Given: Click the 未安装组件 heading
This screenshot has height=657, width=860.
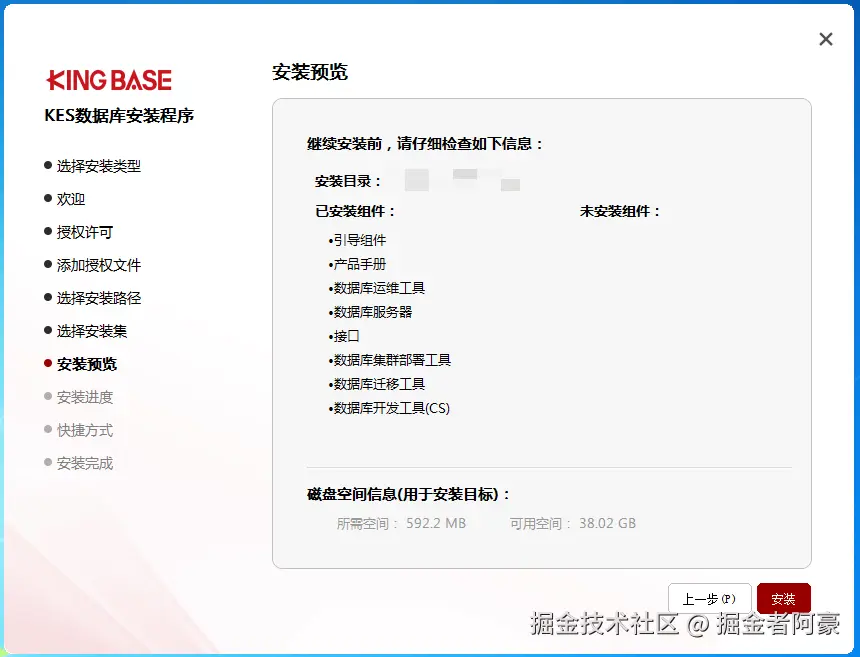Looking at the screenshot, I should (x=620, y=211).
